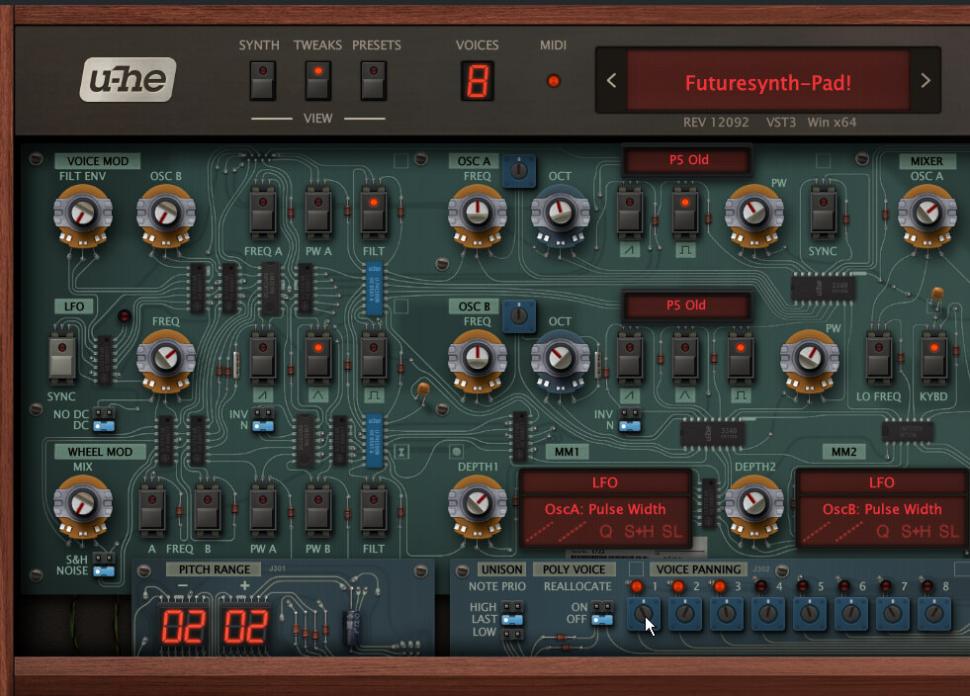Turn the voice 3 panning trimmer
Screen dimensions: 970x696
(726, 614)
